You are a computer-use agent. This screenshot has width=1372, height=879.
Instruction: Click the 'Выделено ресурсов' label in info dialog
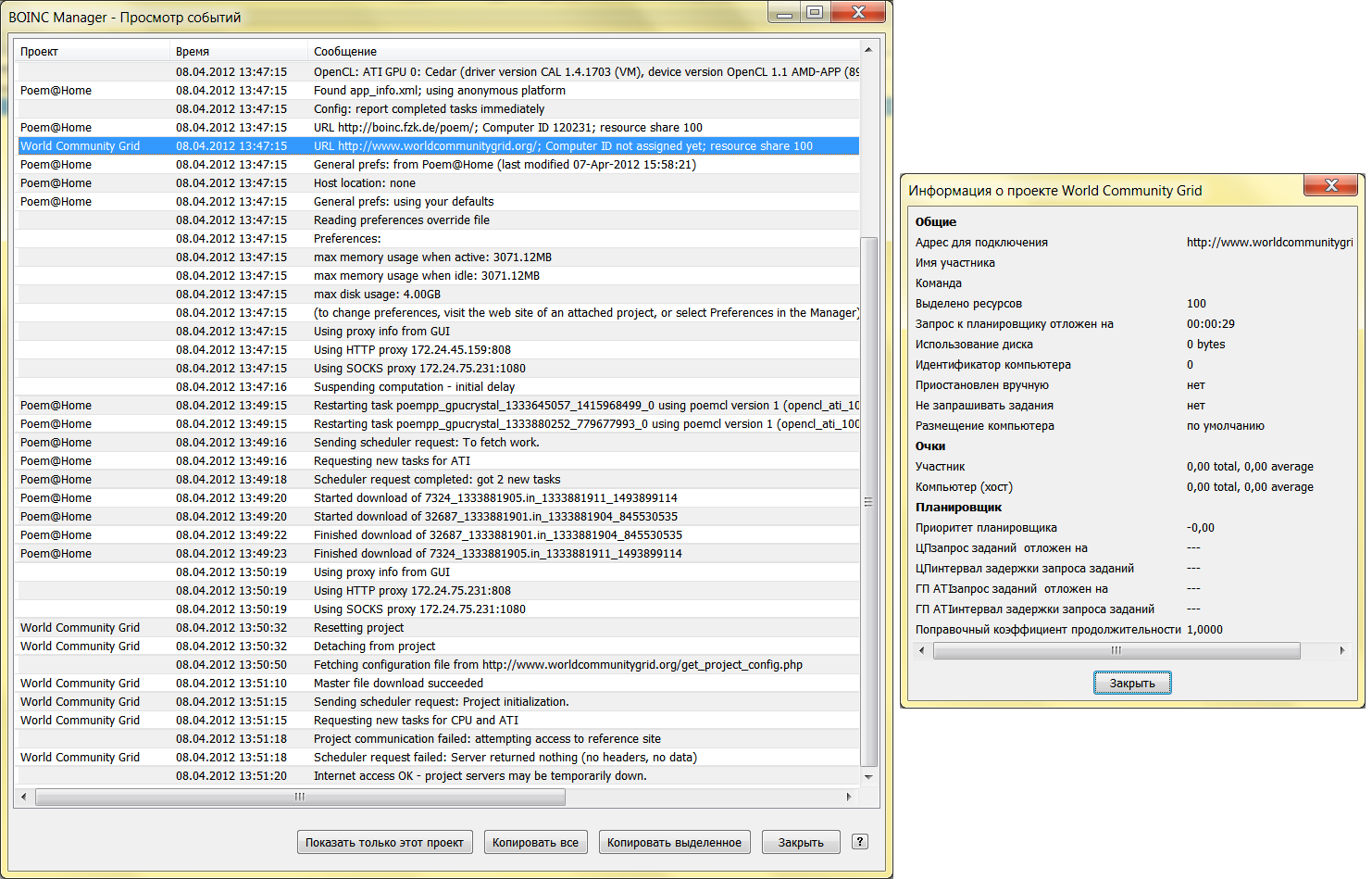click(968, 303)
